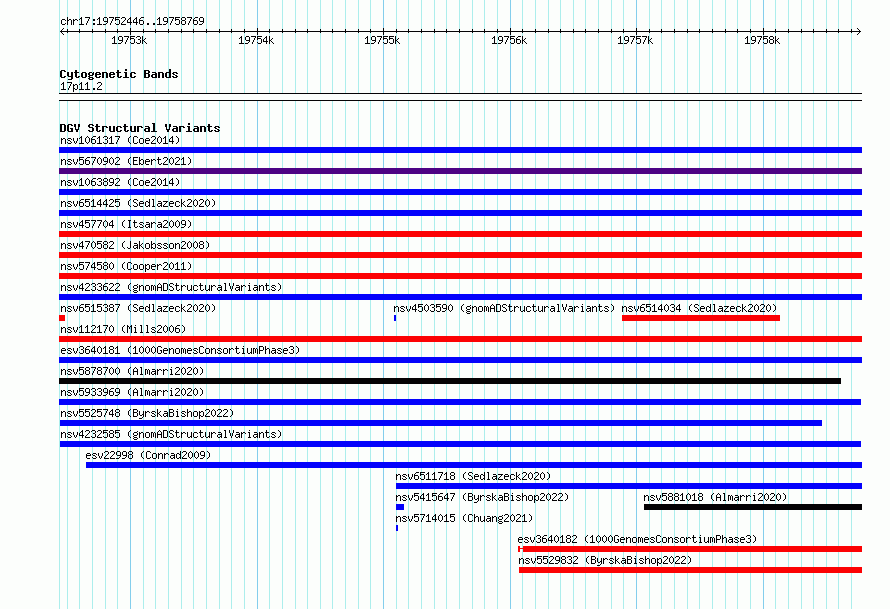Click the nsv6514425 (Sedlazeck2020) label
The width and height of the screenshot is (890, 609).
pyautogui.click(x=138, y=203)
